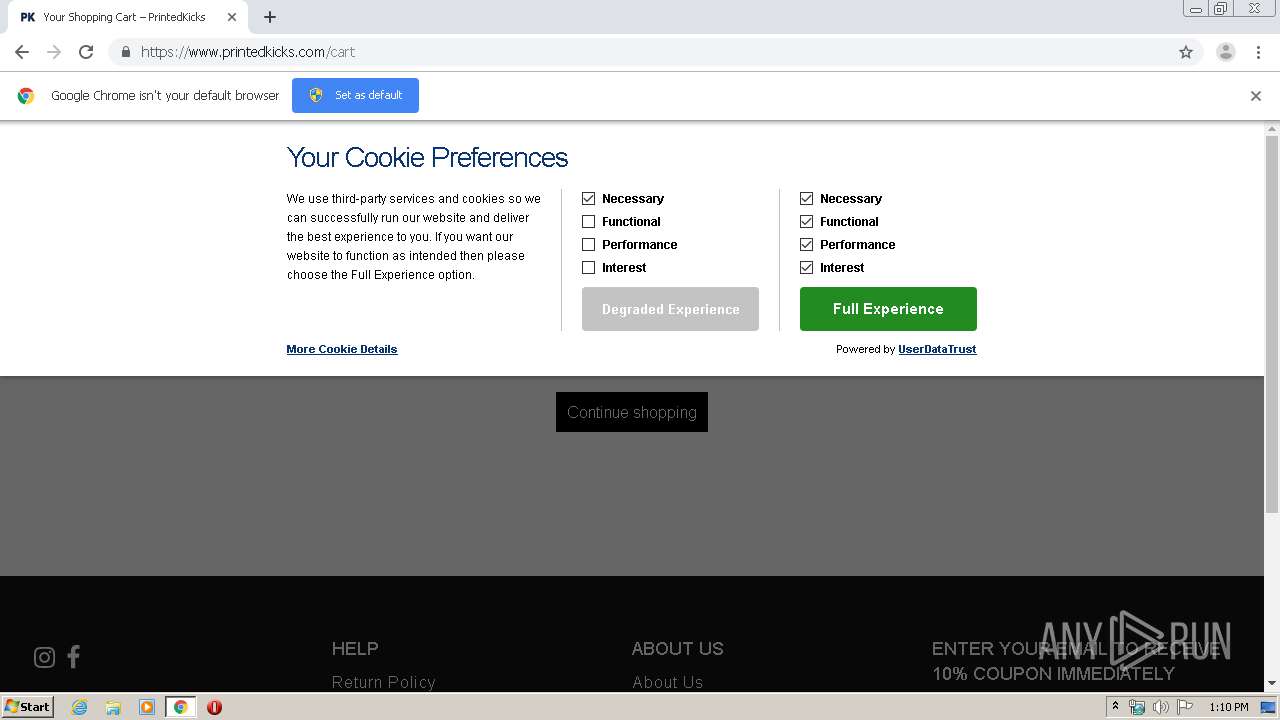This screenshot has width=1280, height=720.
Task: Close the Your Shopping Cart tab
Action: click(231, 17)
